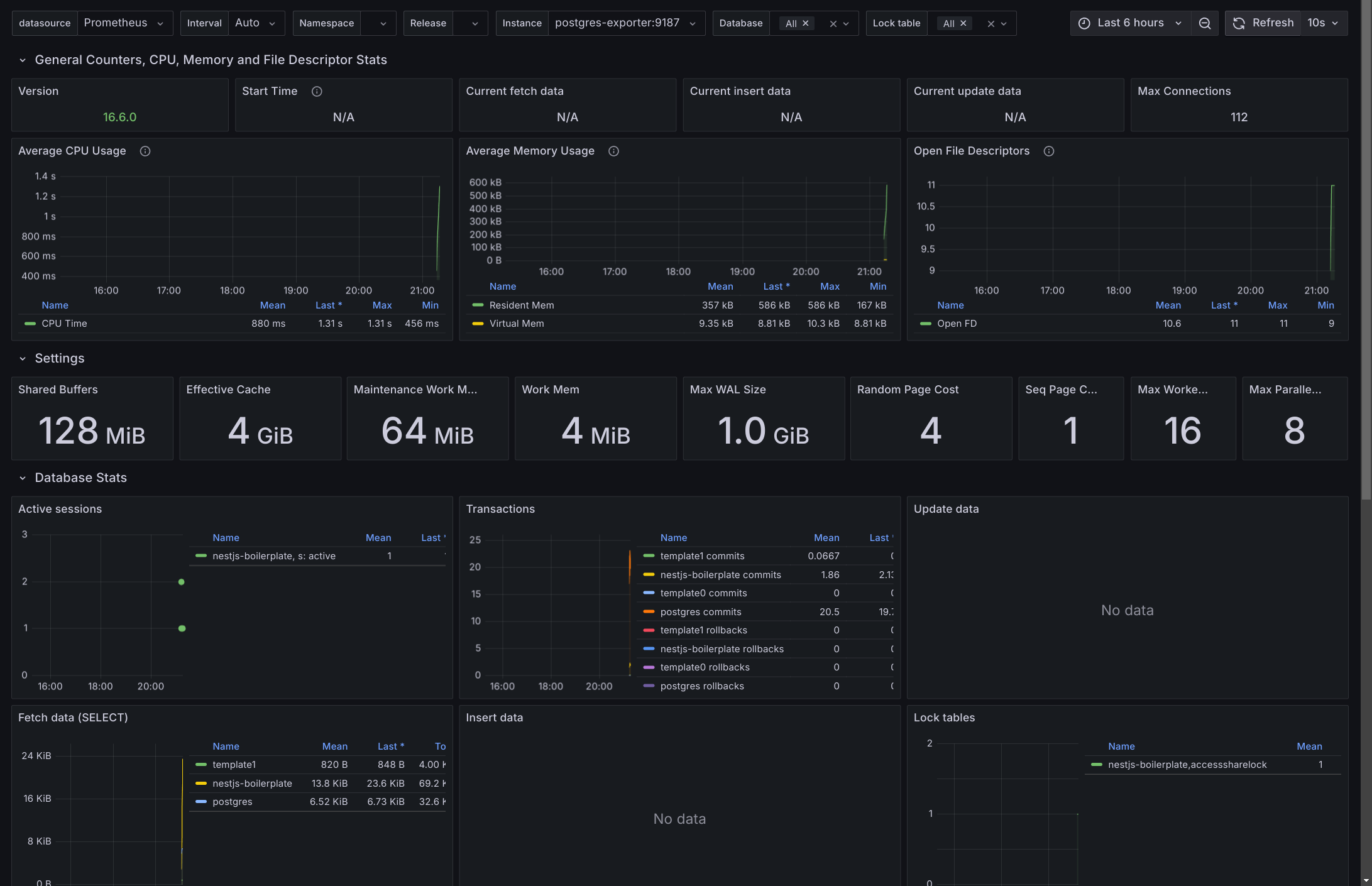Screen dimensions: 1372x886
Task: Click the Open File Descriptors info icon
Action: click(1048, 151)
